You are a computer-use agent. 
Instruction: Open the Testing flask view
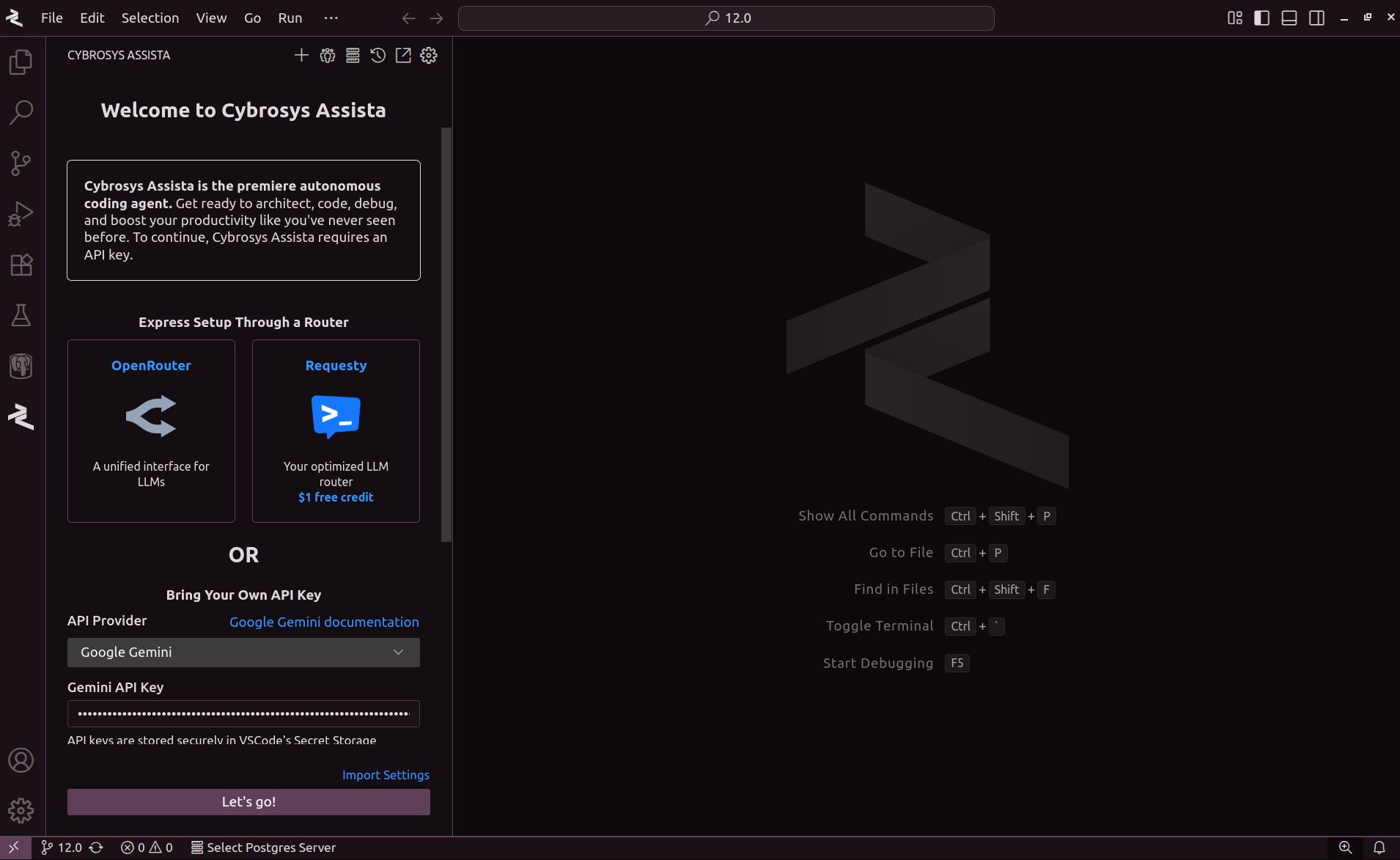(21, 315)
